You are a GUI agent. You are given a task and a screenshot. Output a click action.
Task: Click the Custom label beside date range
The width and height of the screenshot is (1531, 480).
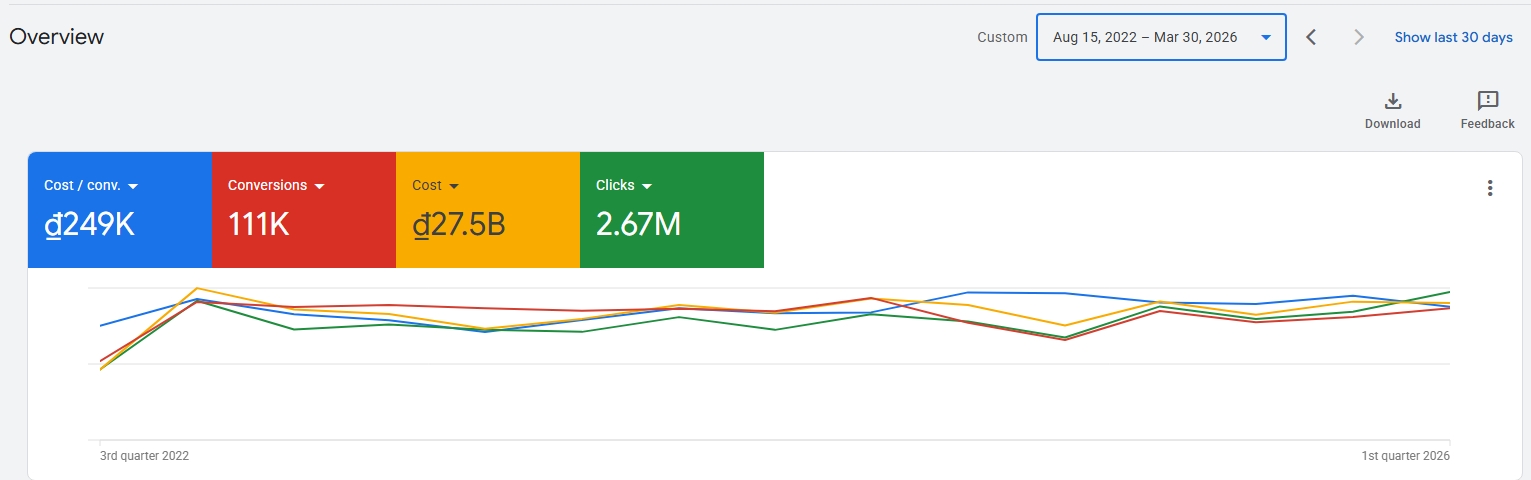(x=1002, y=37)
